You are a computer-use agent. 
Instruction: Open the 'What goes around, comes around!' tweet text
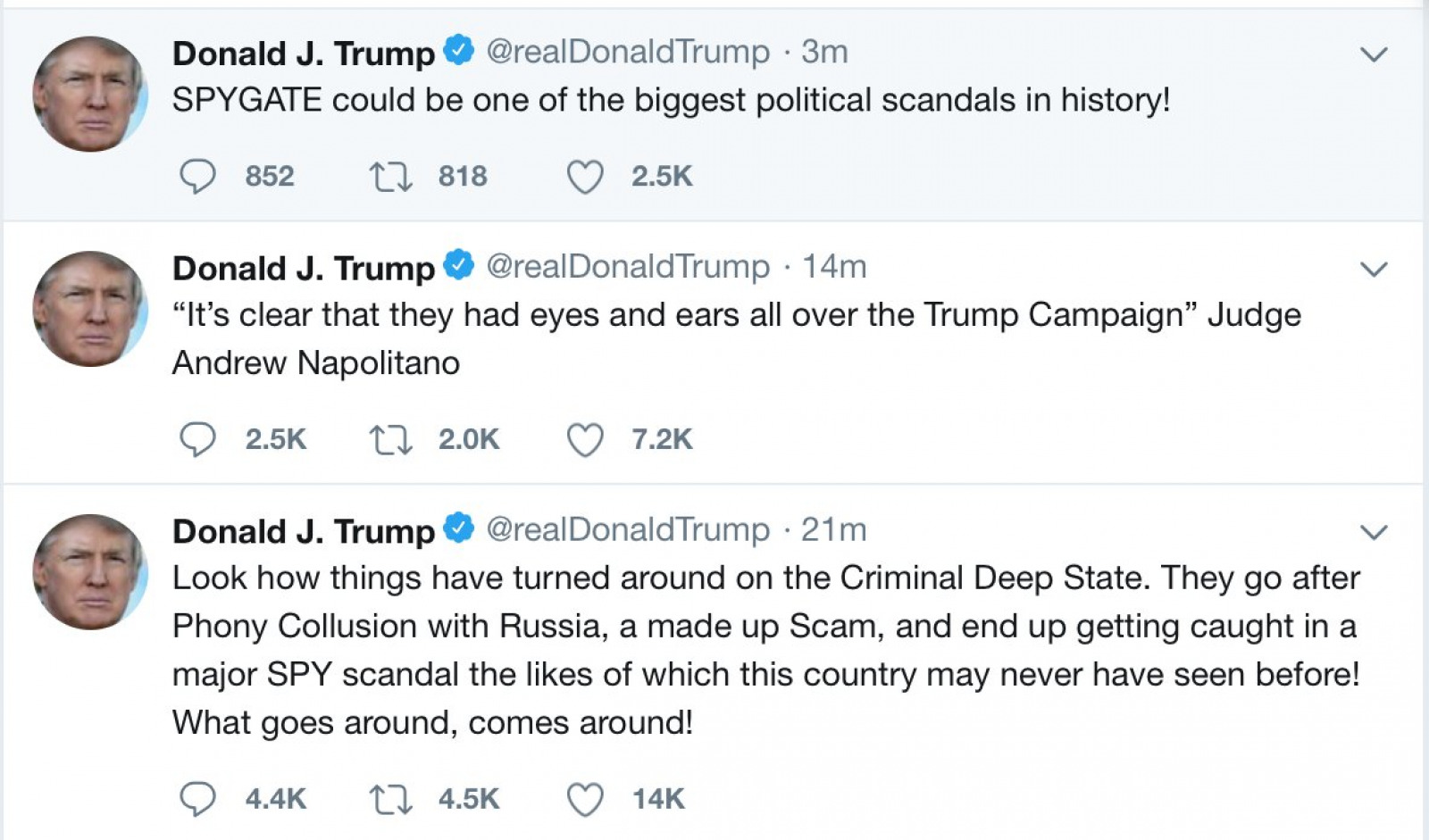(x=432, y=722)
